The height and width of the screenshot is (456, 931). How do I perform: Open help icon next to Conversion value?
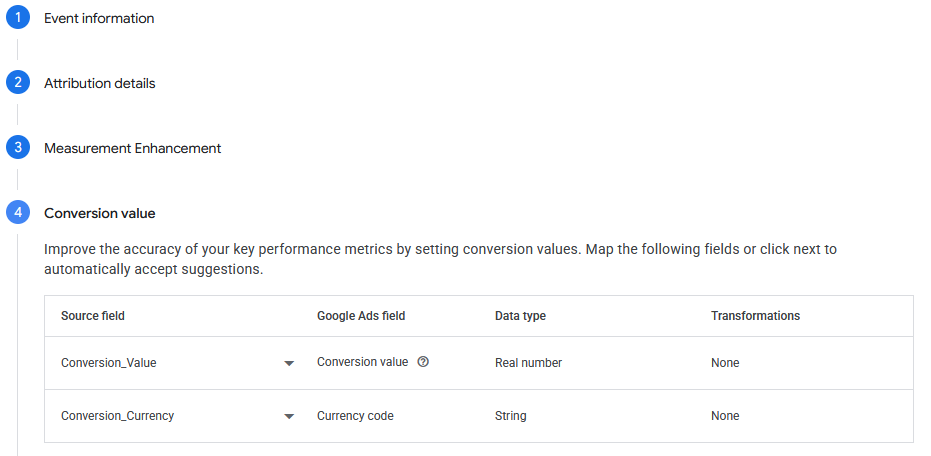(423, 362)
